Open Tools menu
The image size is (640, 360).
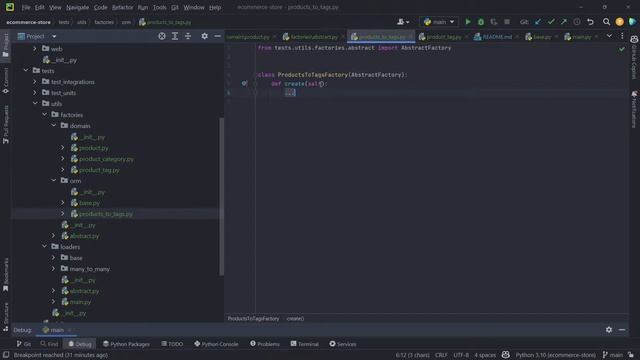[160, 7]
